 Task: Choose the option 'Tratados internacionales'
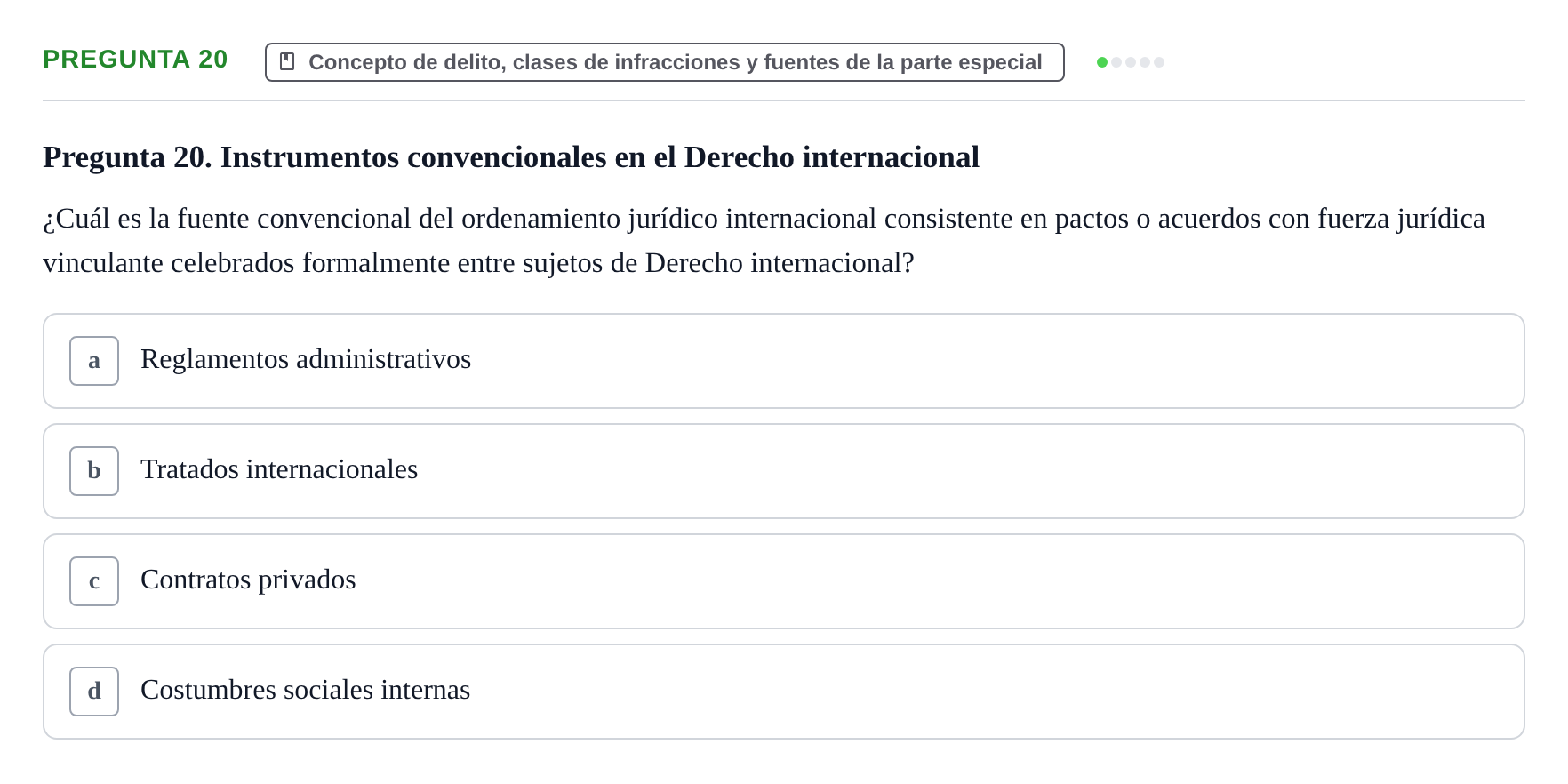784,471
